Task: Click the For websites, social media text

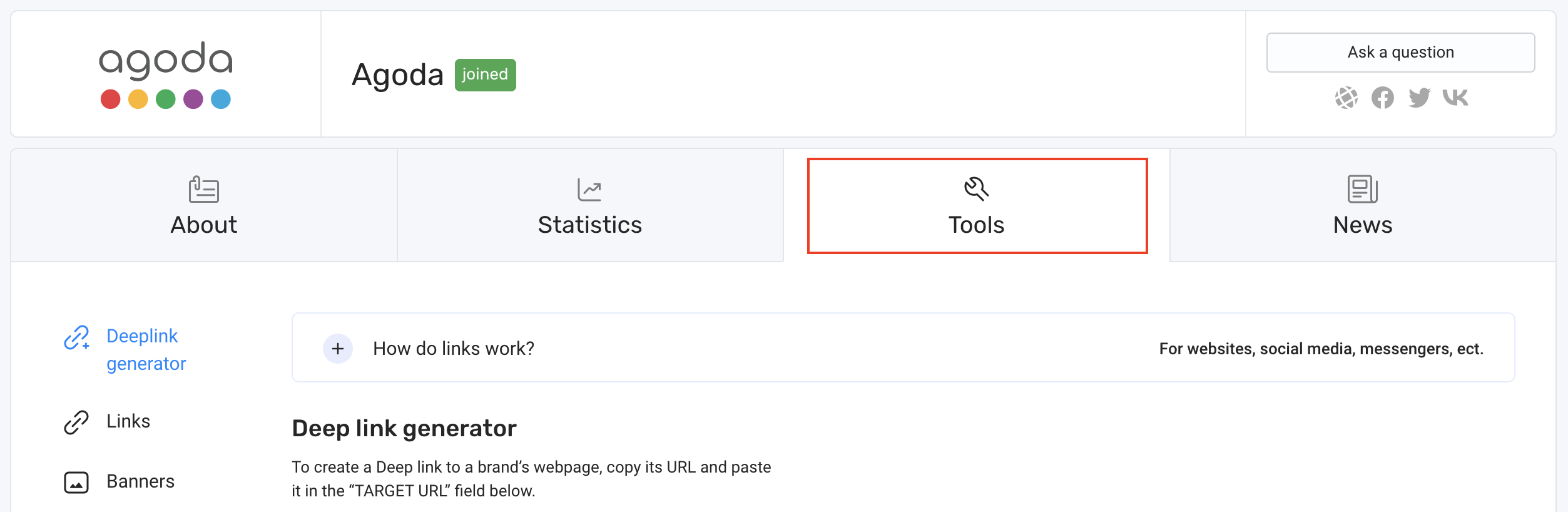Action: point(1321,349)
